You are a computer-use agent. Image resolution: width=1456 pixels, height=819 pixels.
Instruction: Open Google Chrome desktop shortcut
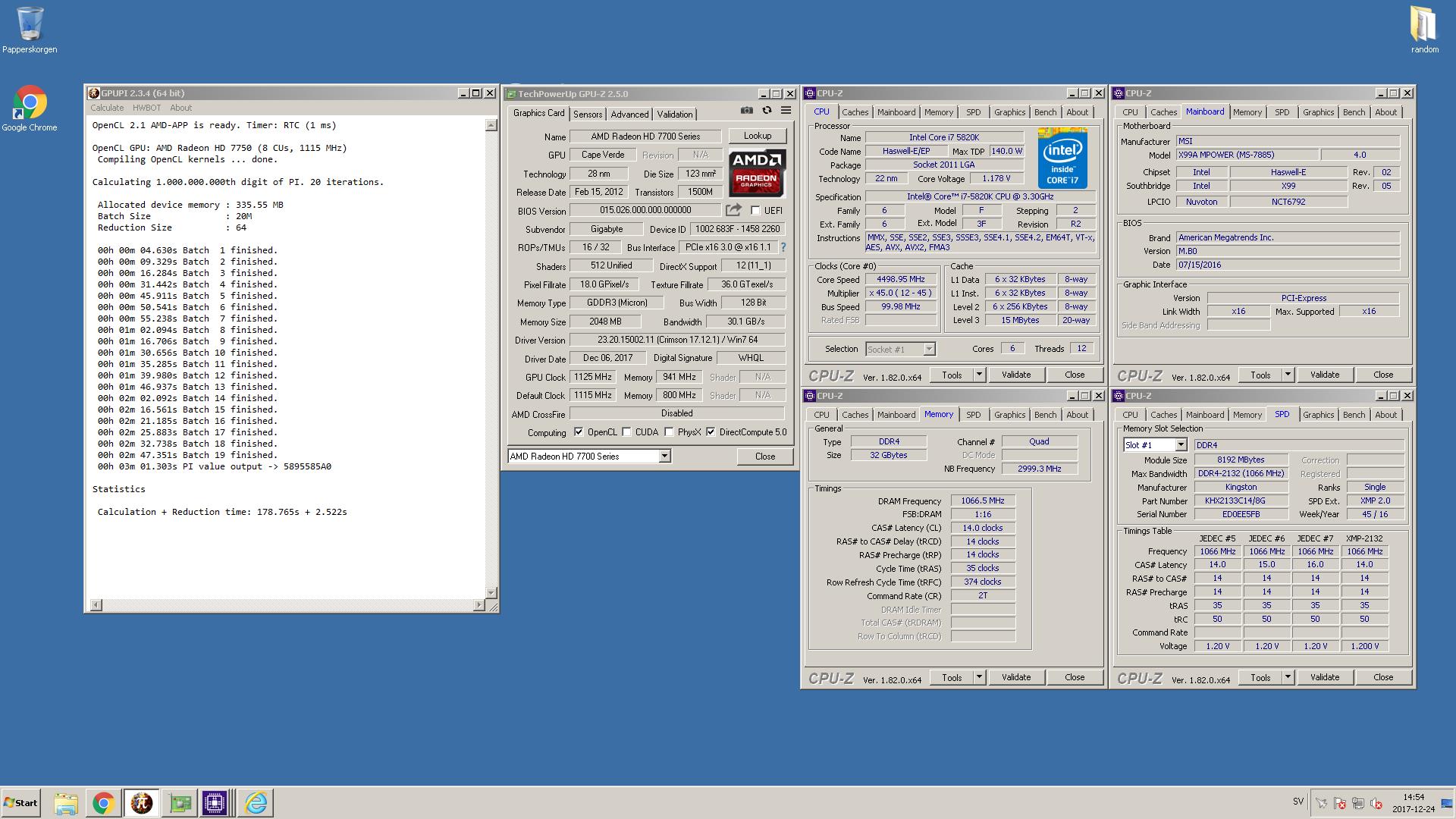30,108
